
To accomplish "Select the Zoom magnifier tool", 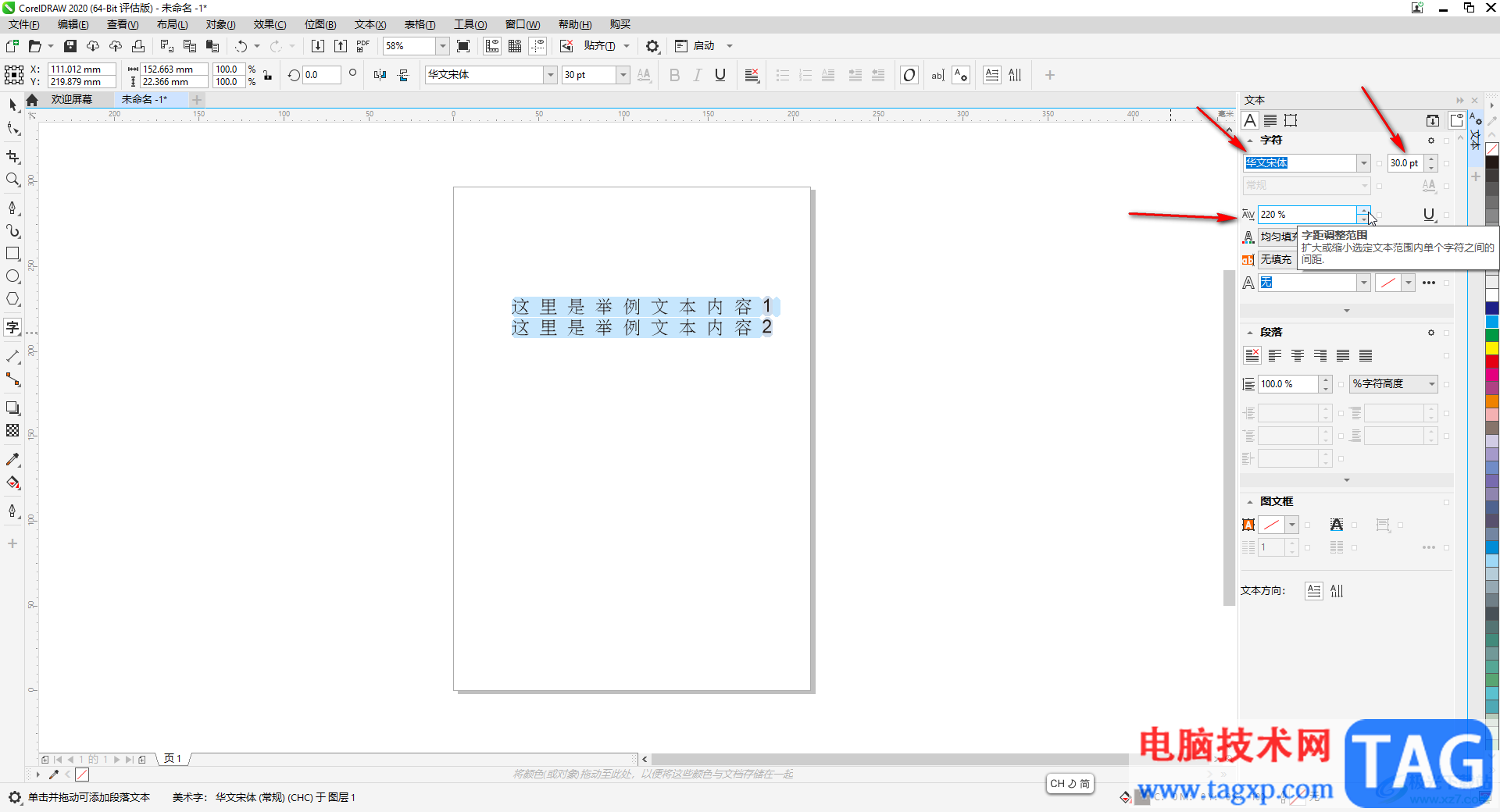I will pos(12,180).
